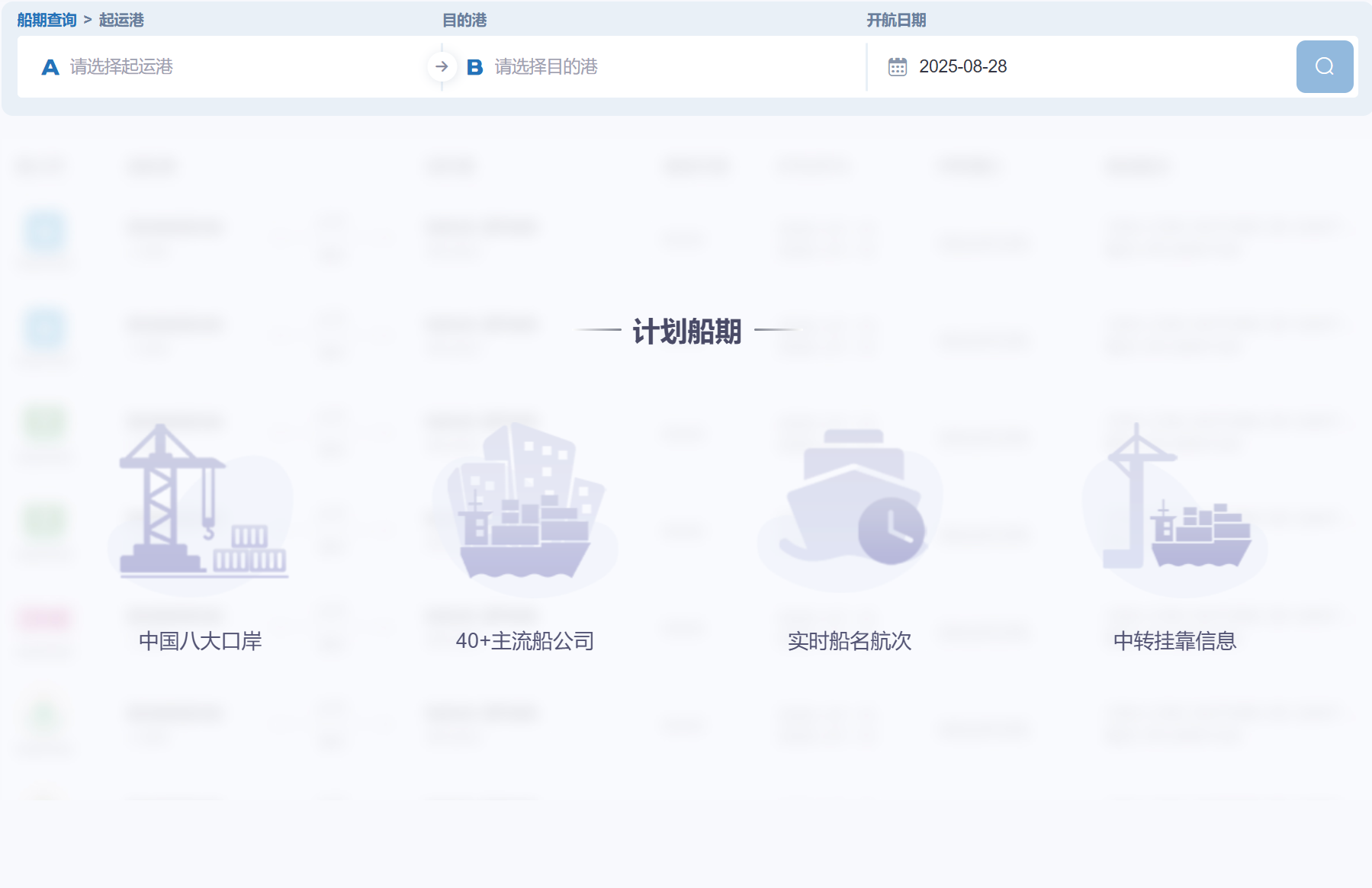This screenshot has width=1372, height=888.
Task: Click the blue "B" destination port marker icon
Action: click(x=475, y=67)
